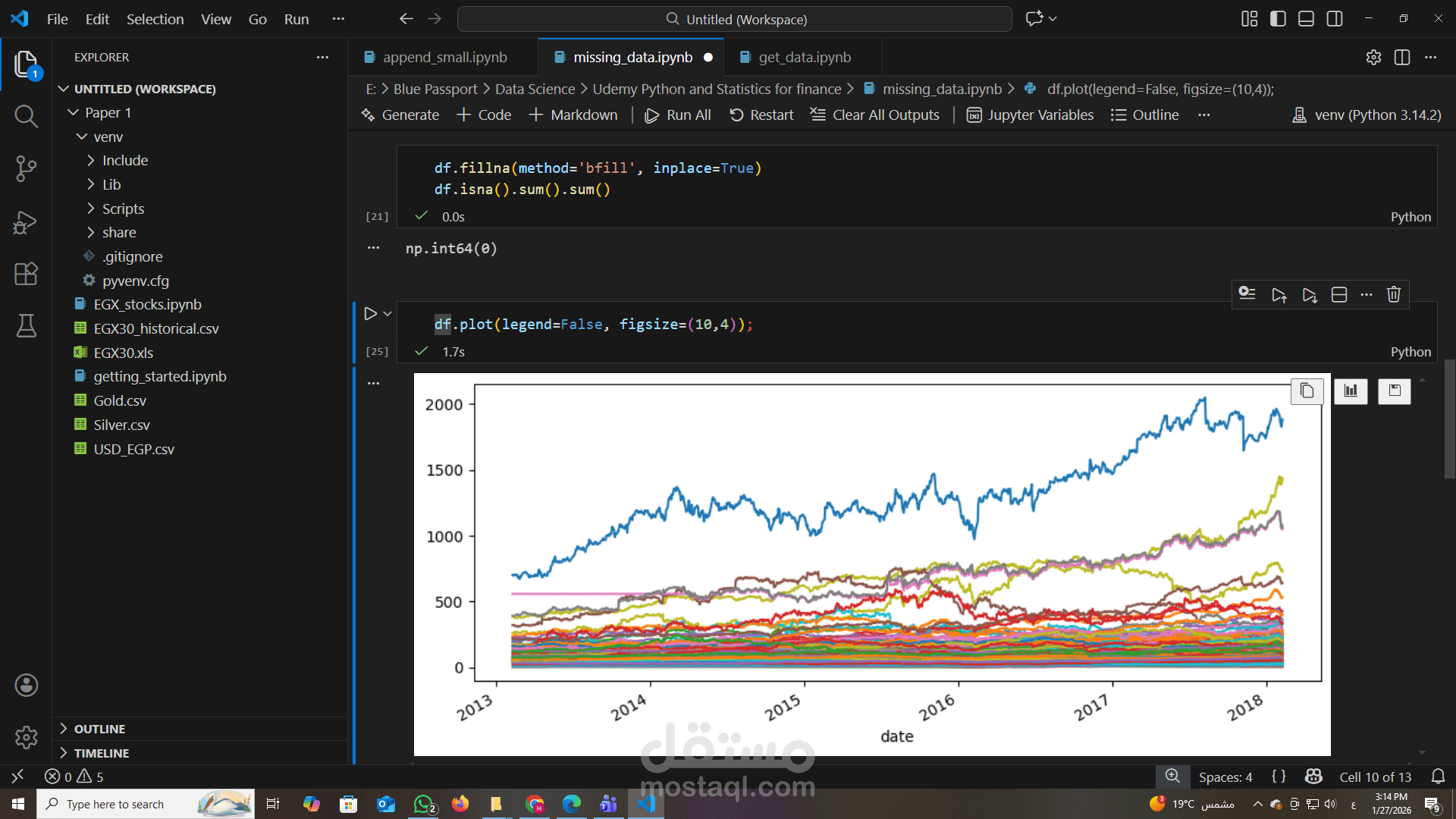The width and height of the screenshot is (1456, 819).
Task: Click the notebook vertical scrollbar
Action: (1449, 419)
